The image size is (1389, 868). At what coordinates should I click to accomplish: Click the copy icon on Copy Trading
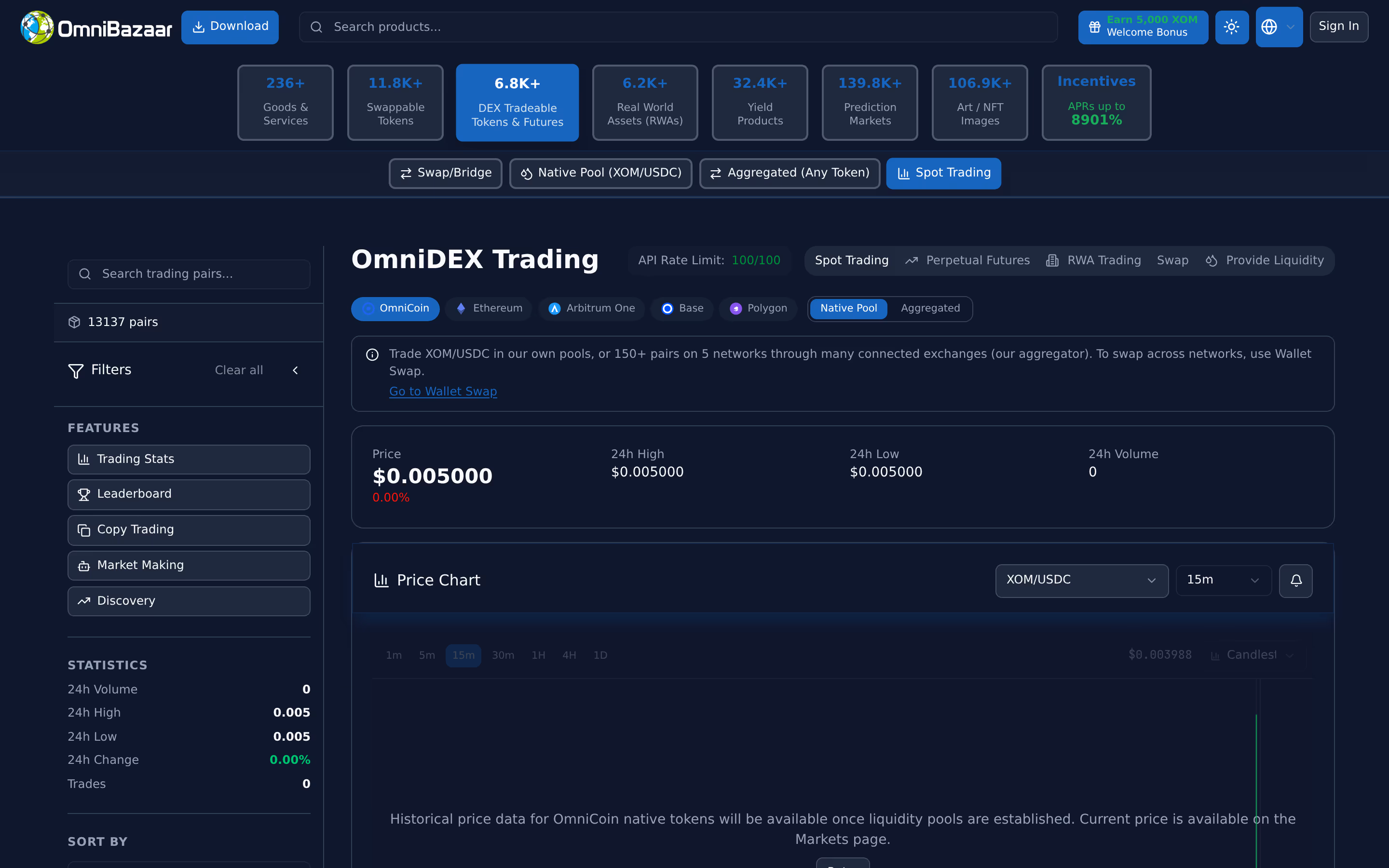click(x=84, y=530)
